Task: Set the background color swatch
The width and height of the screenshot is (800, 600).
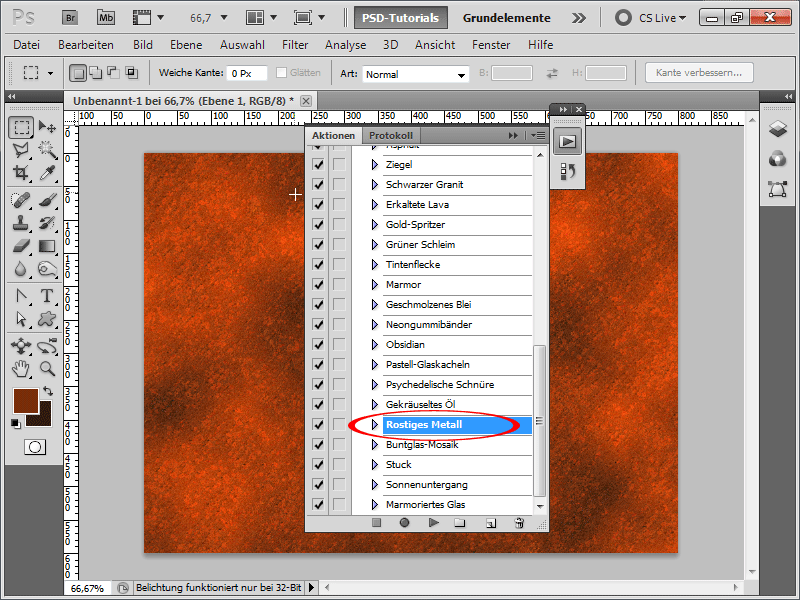Action: (x=45, y=419)
